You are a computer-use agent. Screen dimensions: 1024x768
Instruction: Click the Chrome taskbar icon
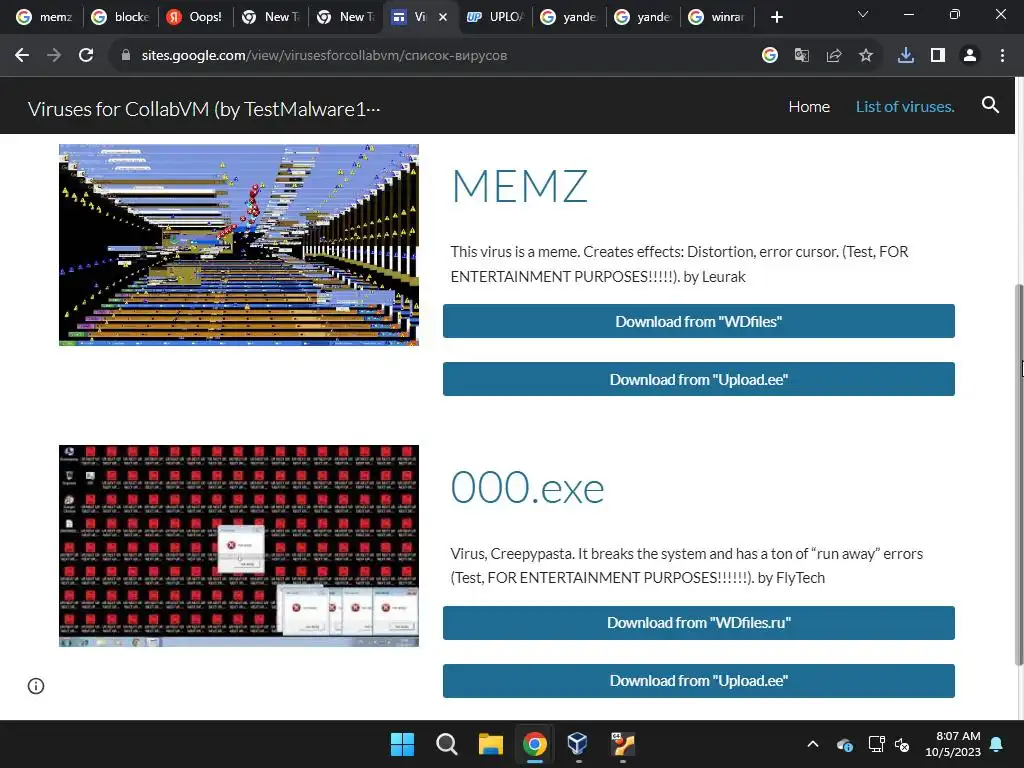tap(534, 744)
